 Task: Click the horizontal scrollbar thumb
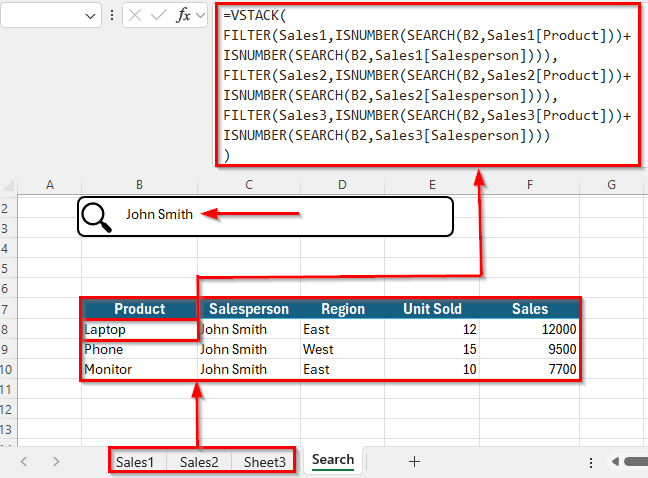point(636,461)
